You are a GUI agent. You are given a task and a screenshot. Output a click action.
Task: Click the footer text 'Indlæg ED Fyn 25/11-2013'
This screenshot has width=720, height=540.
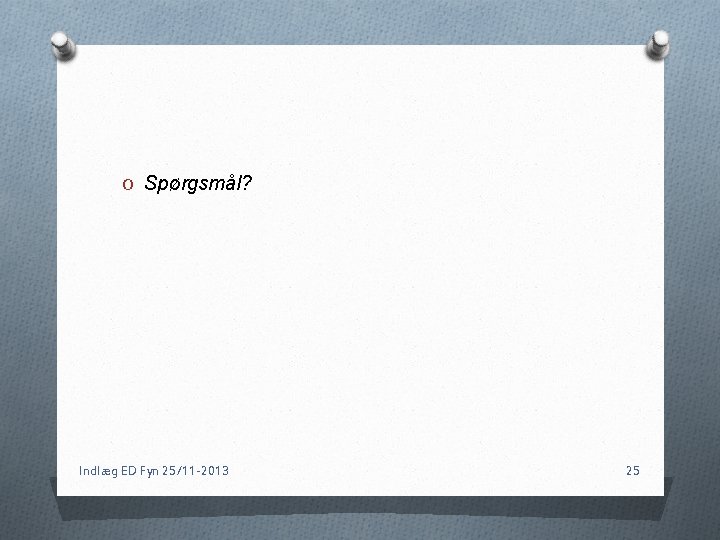pyautogui.click(x=154, y=471)
